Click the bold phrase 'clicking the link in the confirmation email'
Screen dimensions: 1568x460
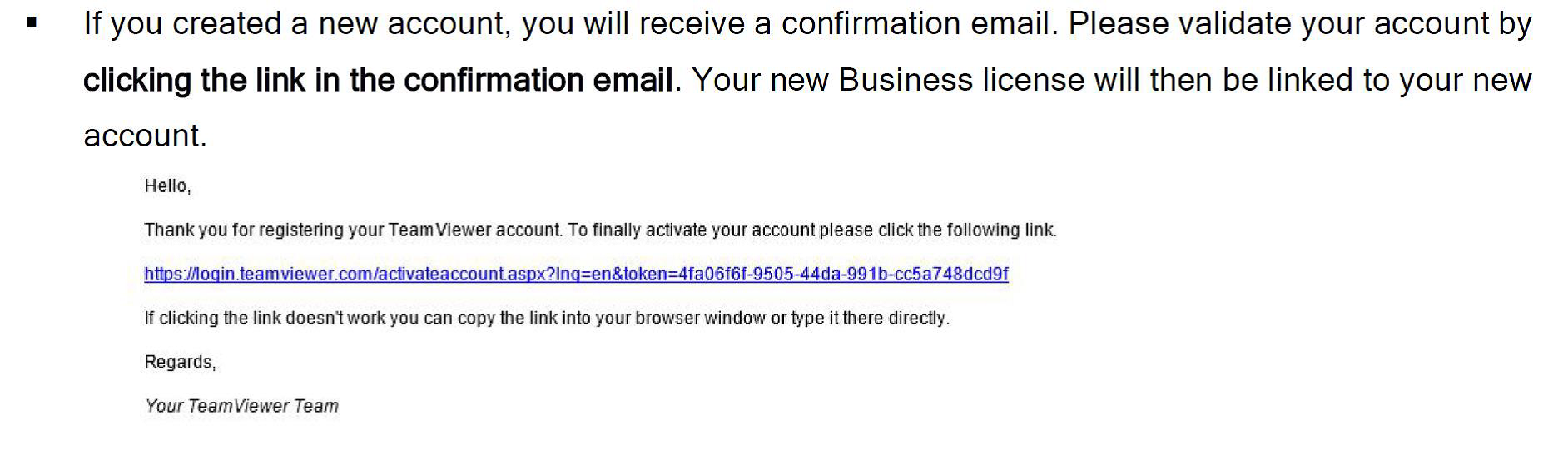tap(378, 81)
